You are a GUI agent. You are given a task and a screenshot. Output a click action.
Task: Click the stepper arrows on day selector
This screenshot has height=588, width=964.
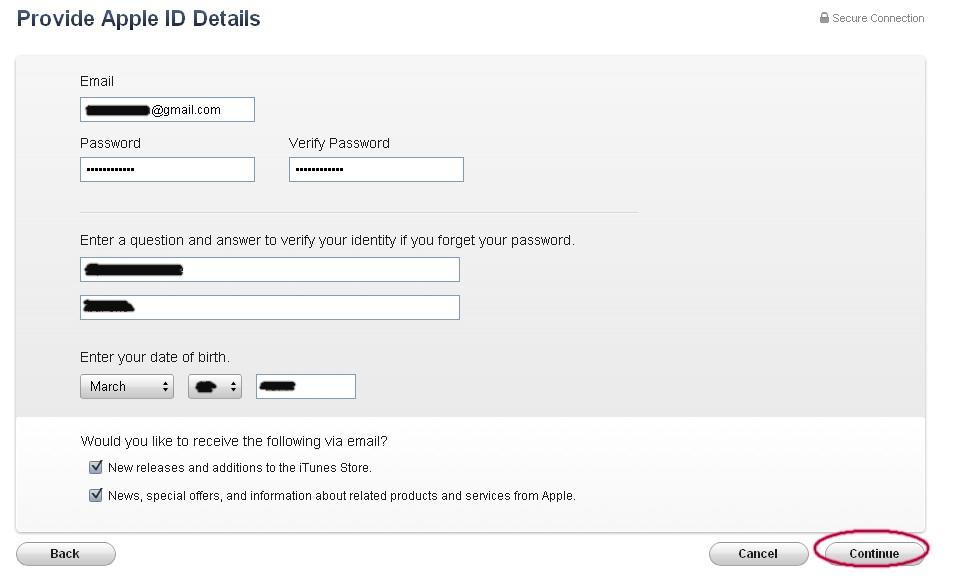(x=233, y=386)
